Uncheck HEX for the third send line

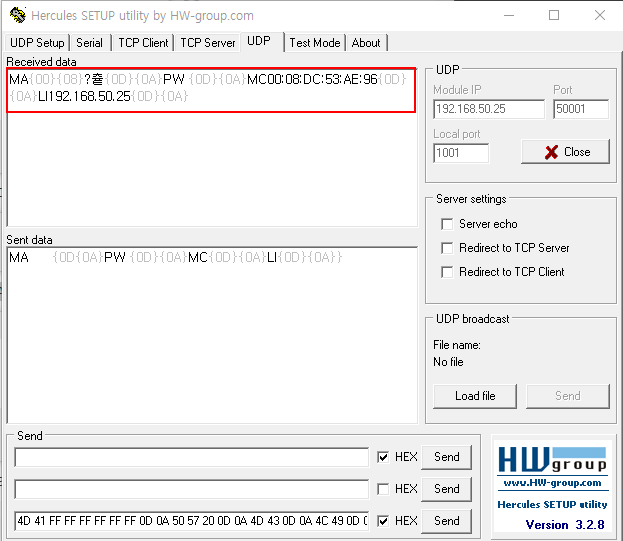(x=383, y=521)
